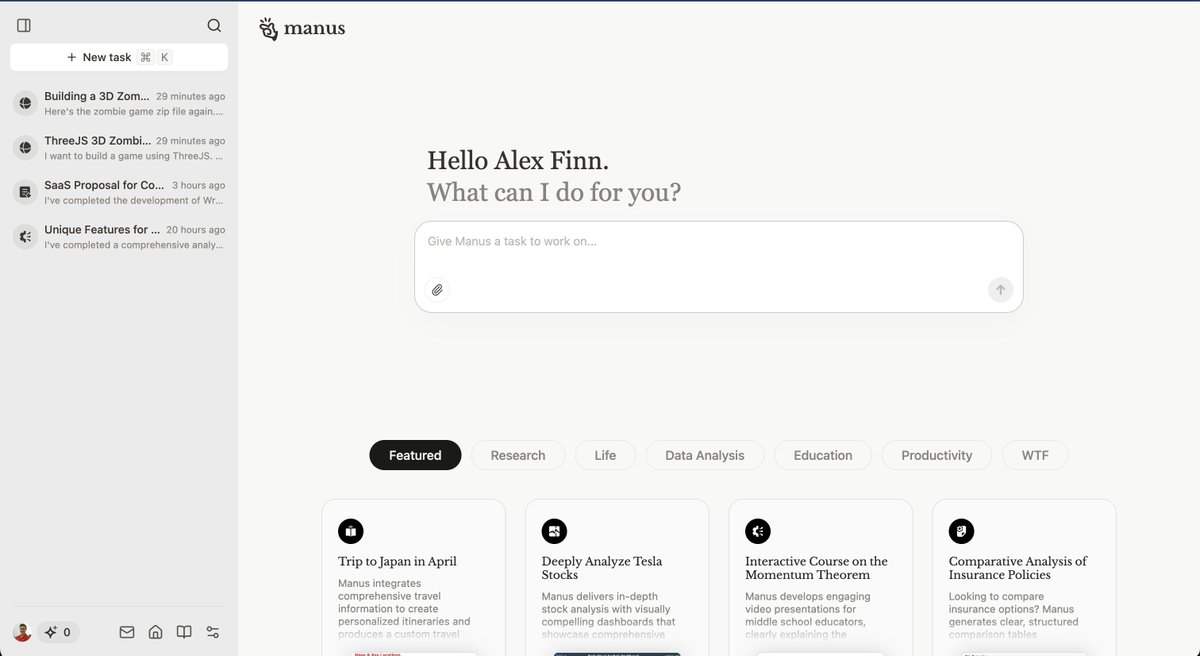Open the mail inbox icon
Screen dimensions: 1200x656
click(127, 632)
